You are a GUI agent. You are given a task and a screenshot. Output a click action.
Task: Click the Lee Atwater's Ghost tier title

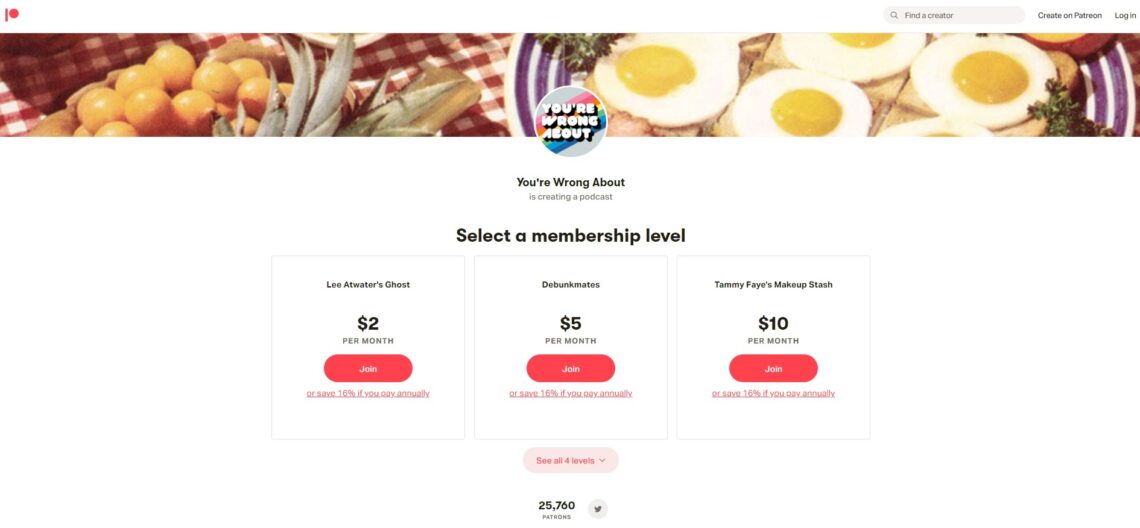pos(368,285)
